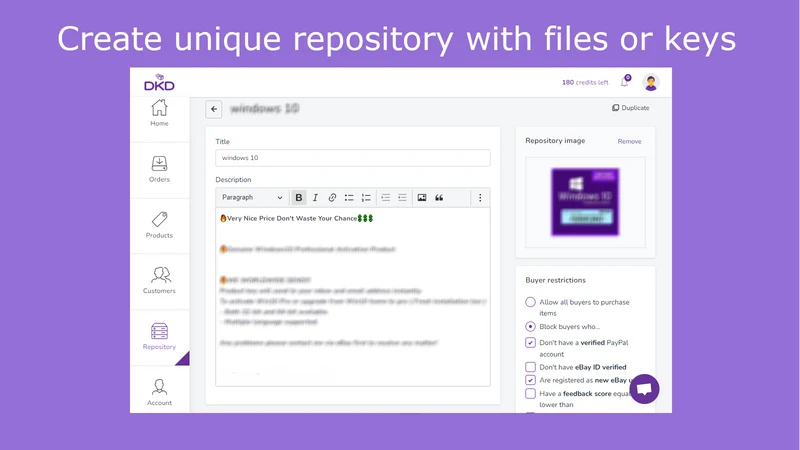Image resolution: width=800 pixels, height=450 pixels.
Task: Uncheck Don't have a verified PayPal account
Action: (x=531, y=342)
